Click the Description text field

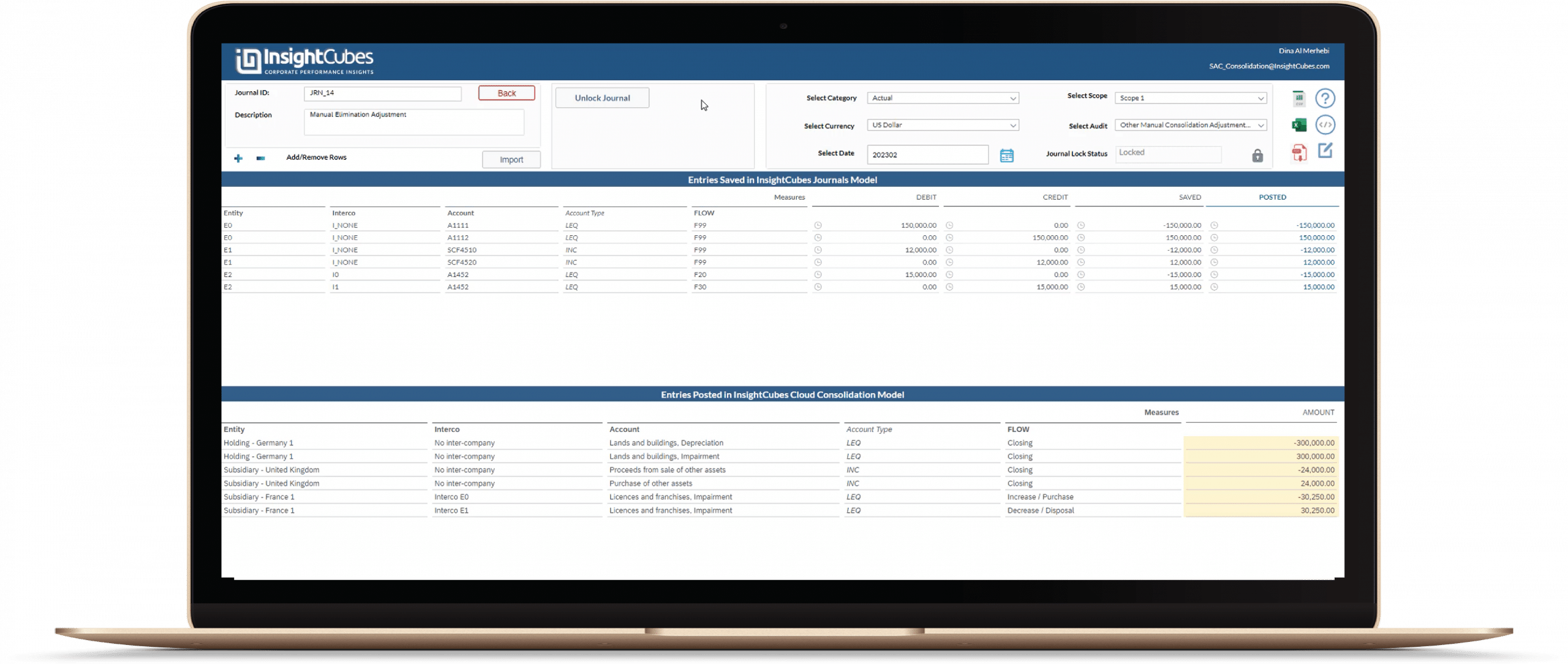pos(414,122)
